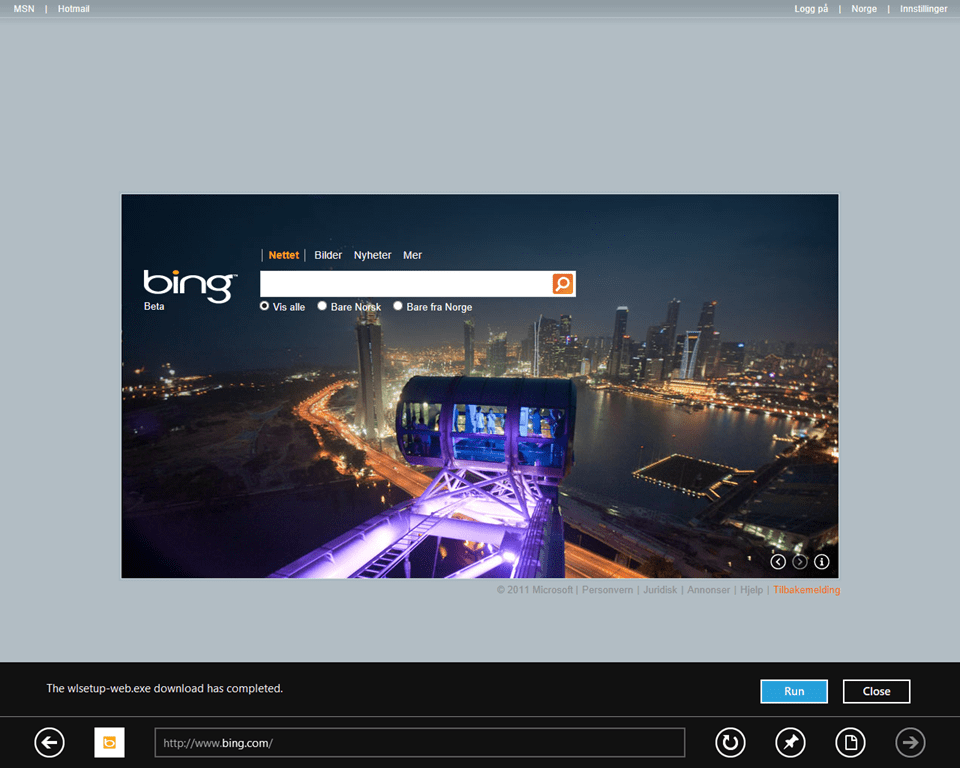Open the page tools document icon

click(850, 743)
